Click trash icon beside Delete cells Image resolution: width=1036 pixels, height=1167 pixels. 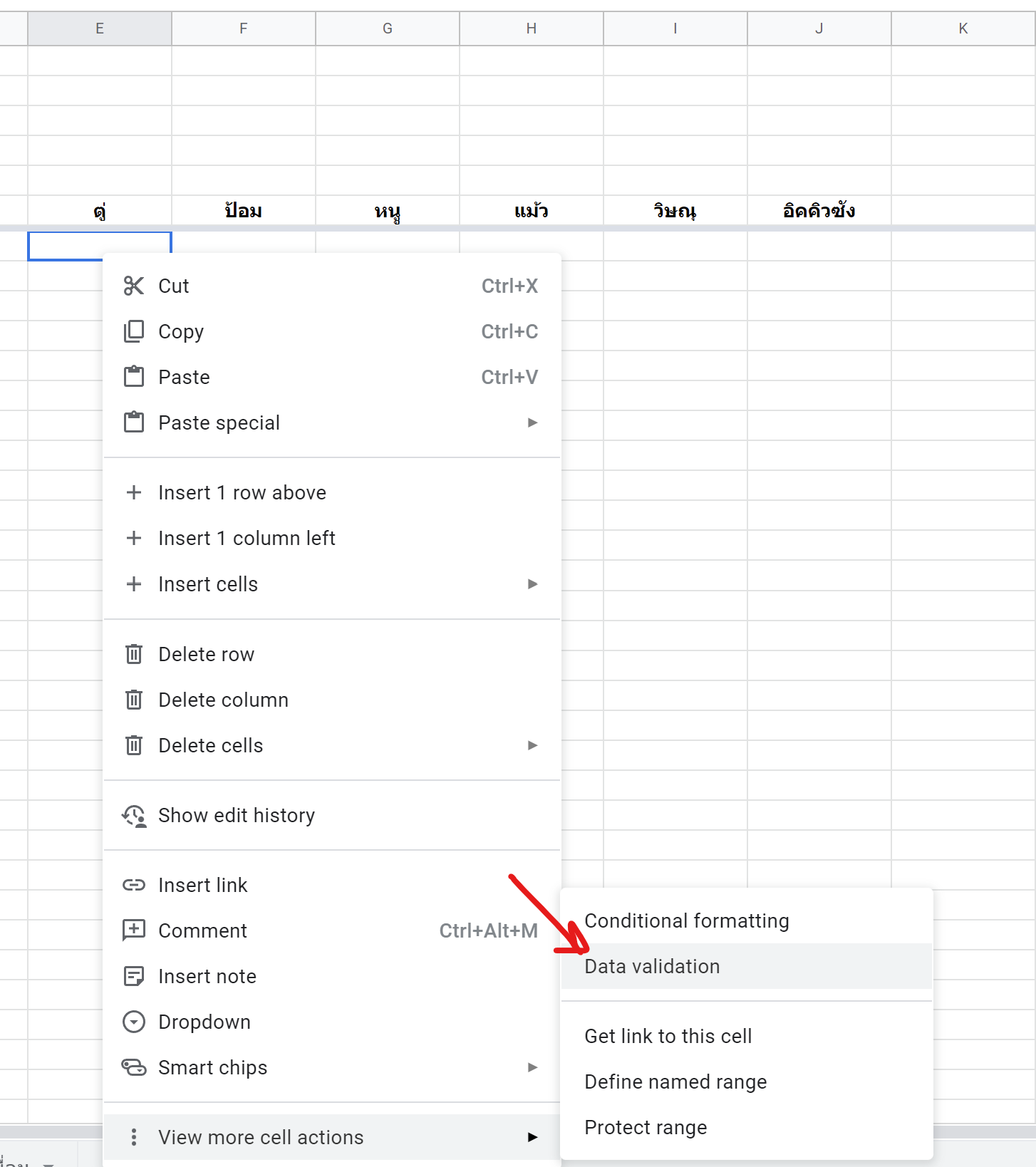coord(134,745)
